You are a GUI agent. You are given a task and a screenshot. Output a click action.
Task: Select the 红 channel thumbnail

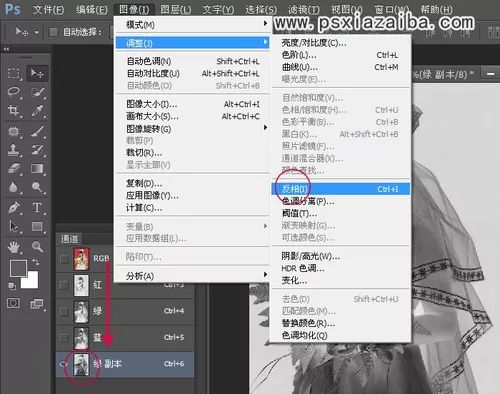click(x=81, y=285)
